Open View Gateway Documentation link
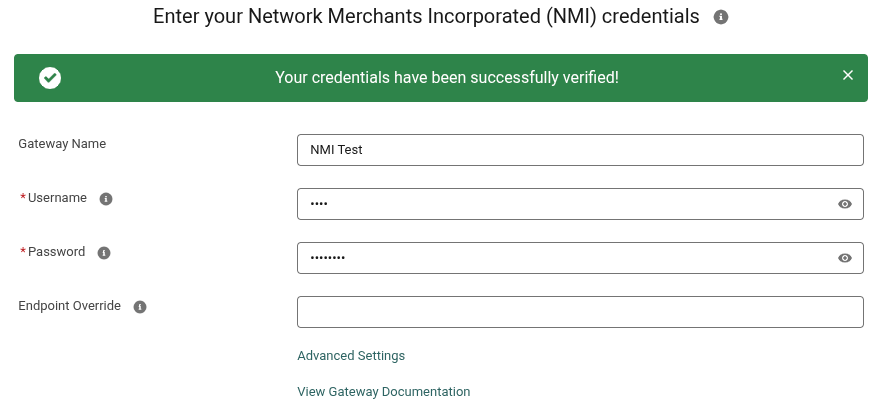Viewport: 882px width, 414px height. pos(384,392)
